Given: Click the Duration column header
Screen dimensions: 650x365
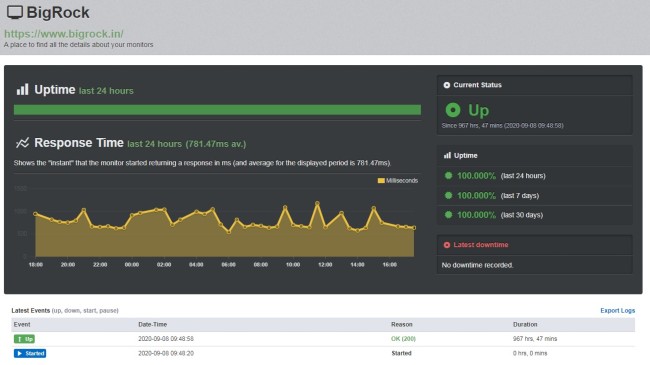Looking at the screenshot, I should point(525,324).
